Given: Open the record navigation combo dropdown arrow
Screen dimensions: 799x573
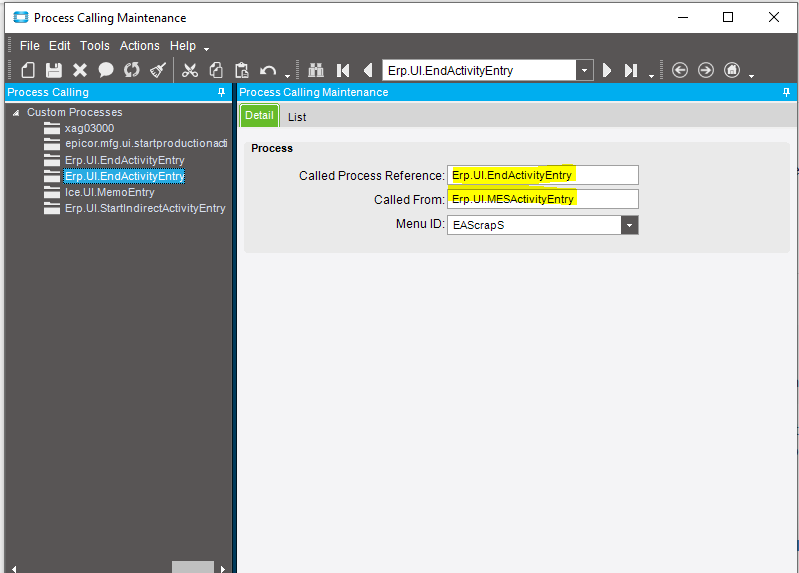Looking at the screenshot, I should [584, 70].
